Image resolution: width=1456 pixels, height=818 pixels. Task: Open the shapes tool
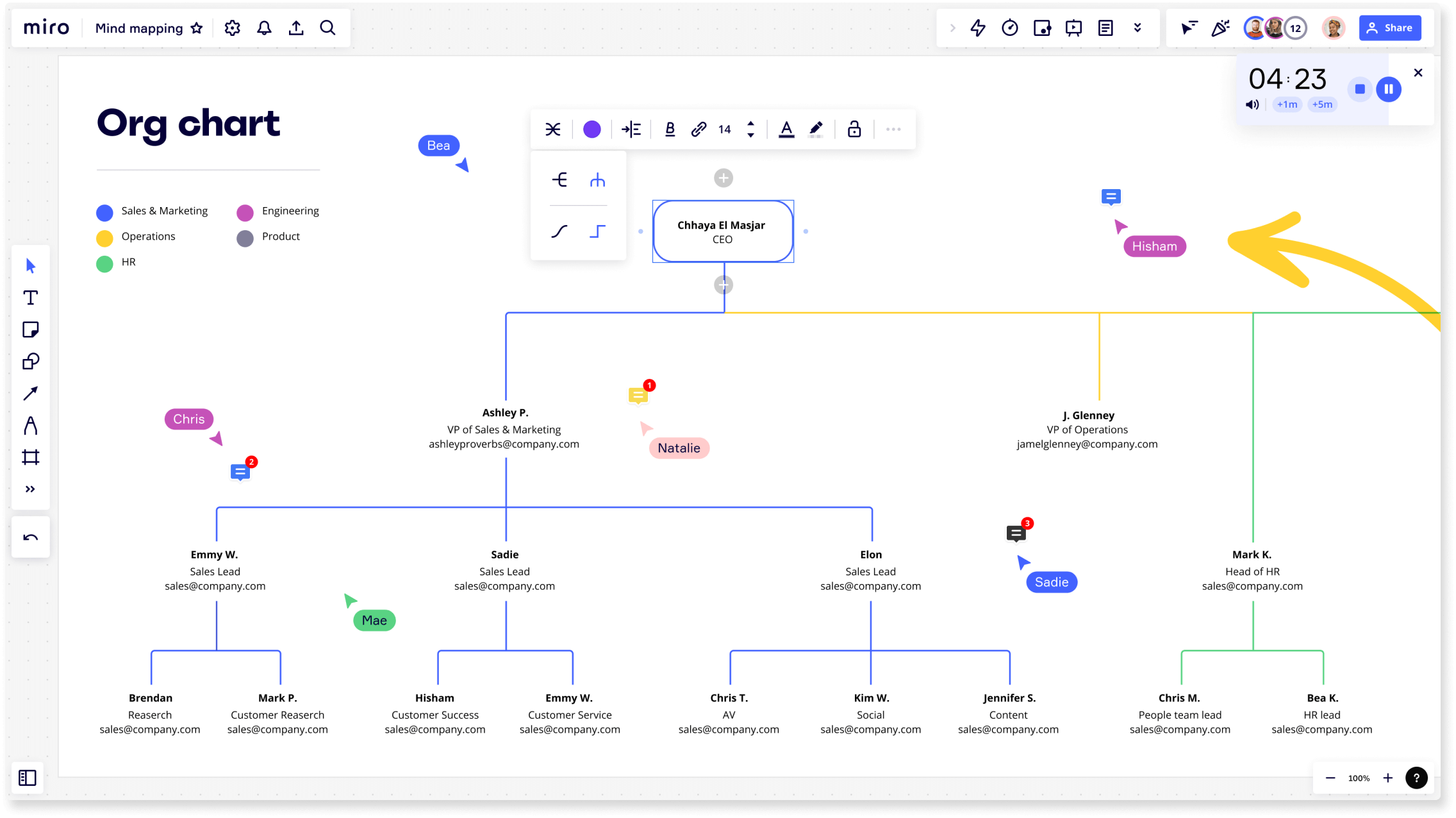click(x=30, y=362)
